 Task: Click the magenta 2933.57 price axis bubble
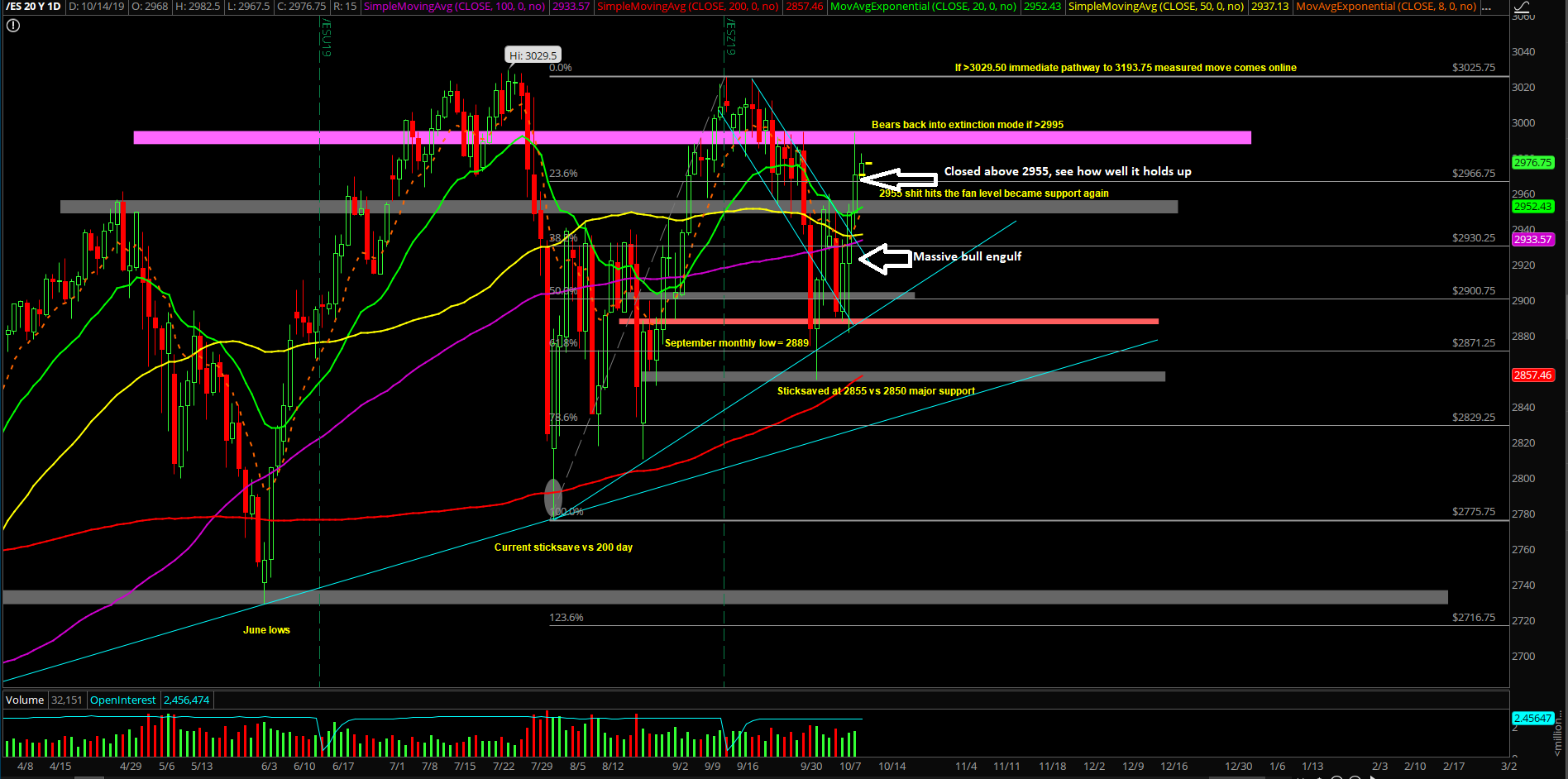[1532, 240]
